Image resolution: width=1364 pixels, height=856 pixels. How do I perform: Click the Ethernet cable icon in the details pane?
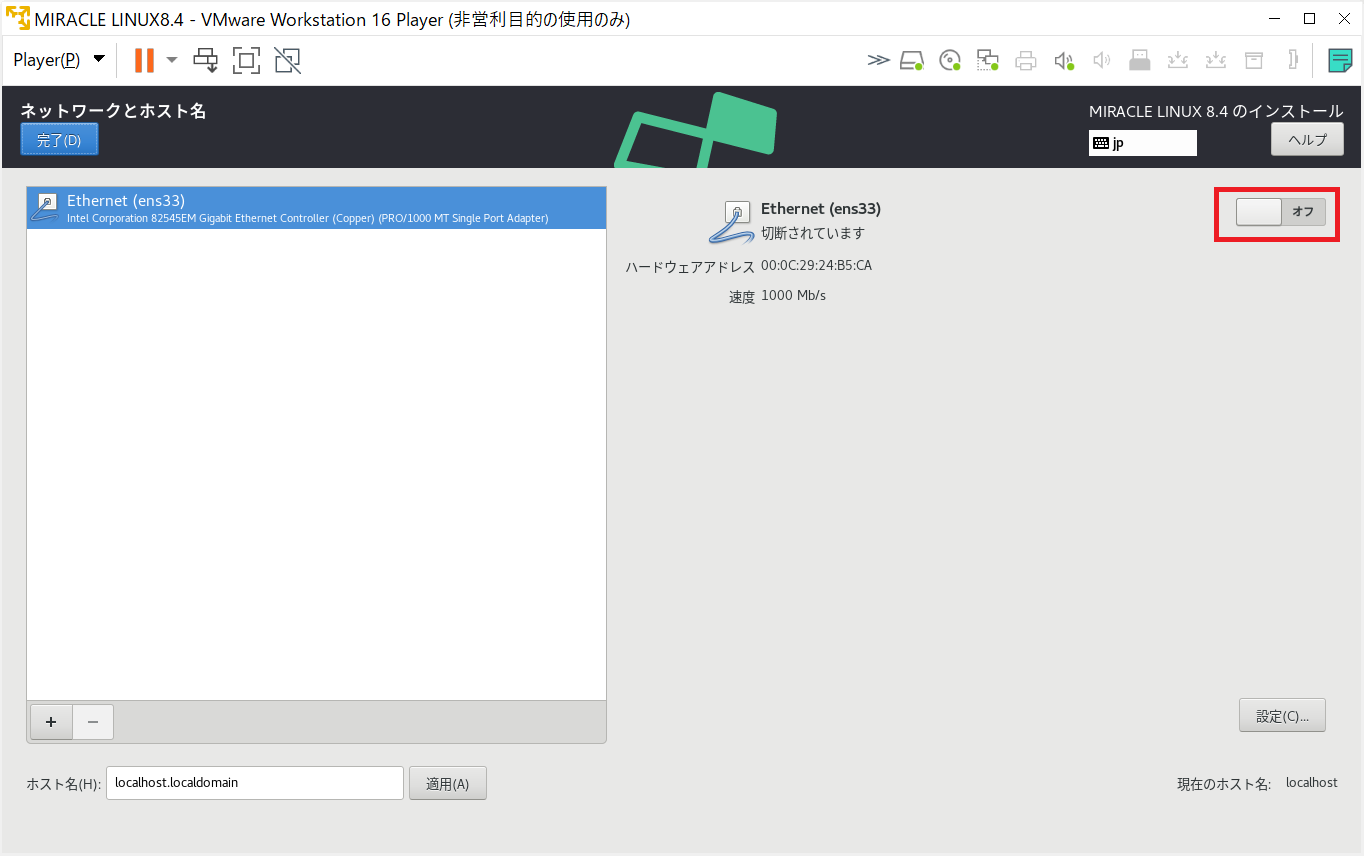click(731, 222)
